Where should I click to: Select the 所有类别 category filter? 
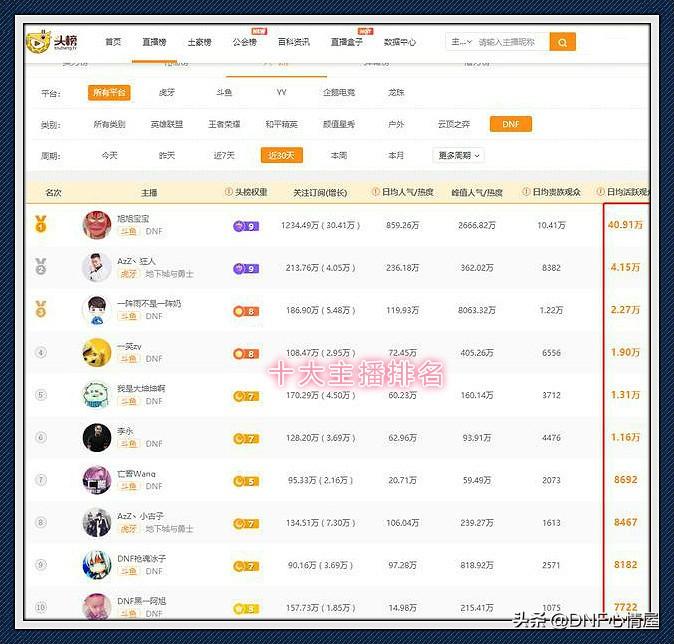coord(109,124)
